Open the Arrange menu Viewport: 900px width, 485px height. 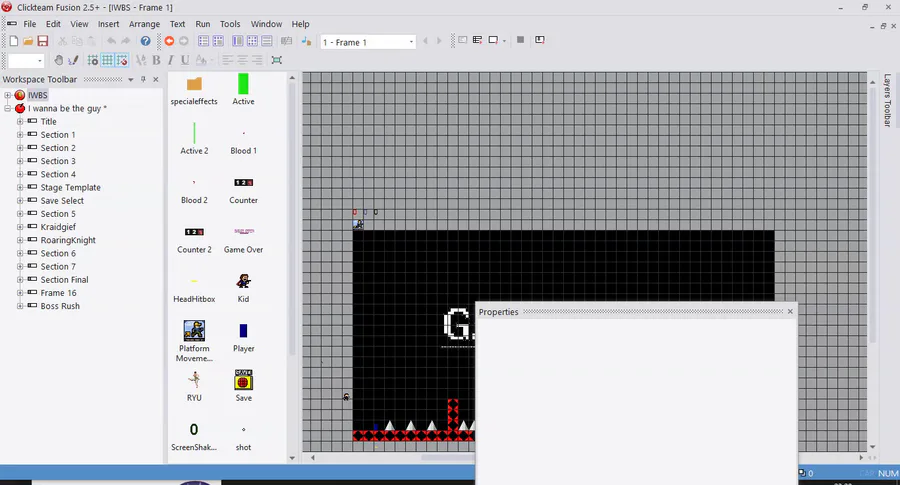point(144,24)
